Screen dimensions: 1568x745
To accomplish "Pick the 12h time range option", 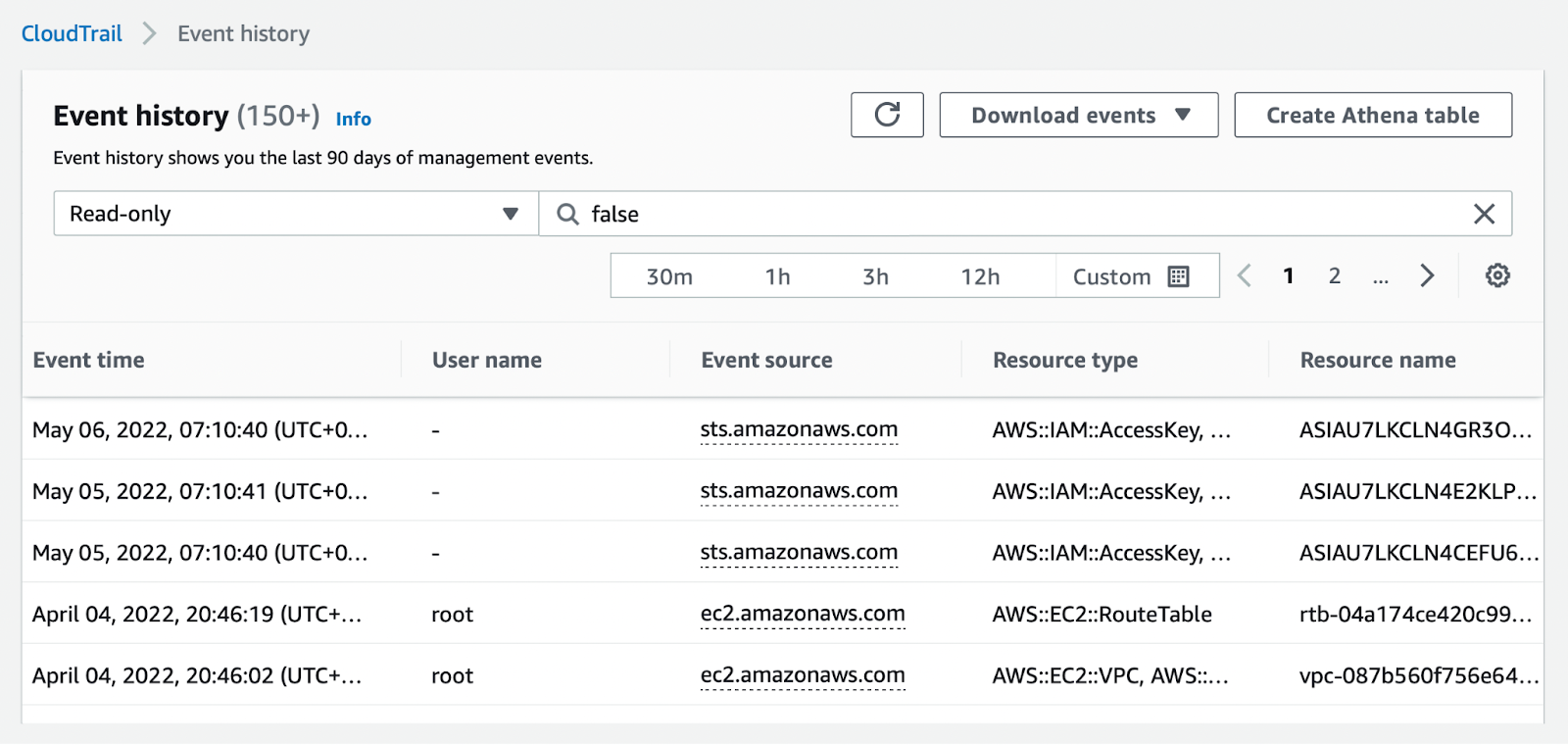I will [x=980, y=276].
